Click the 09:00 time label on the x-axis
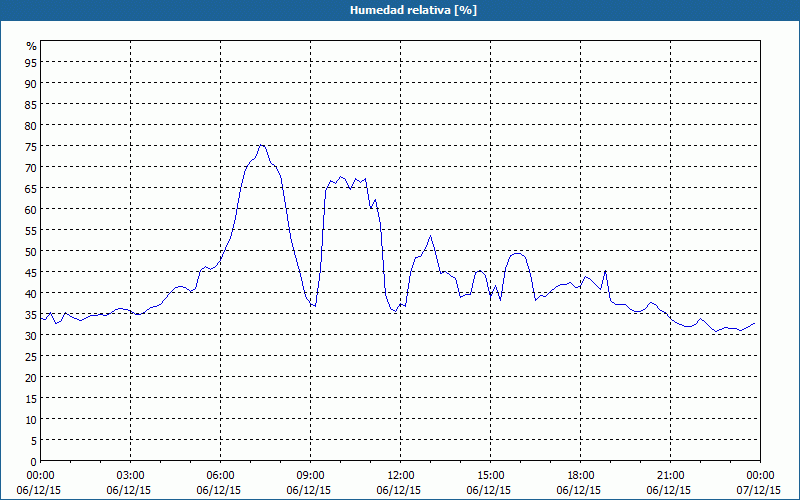The image size is (800, 500). coord(310,476)
